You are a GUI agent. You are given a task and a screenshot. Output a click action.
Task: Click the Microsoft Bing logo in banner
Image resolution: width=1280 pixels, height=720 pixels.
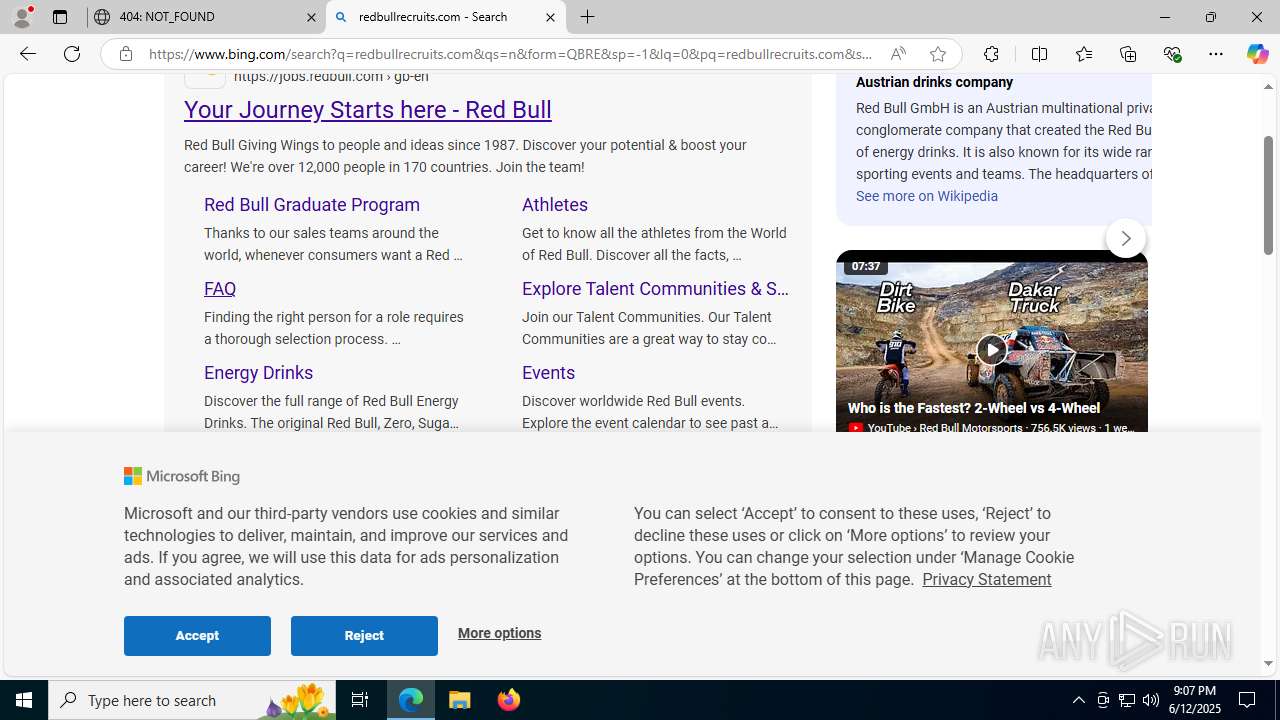click(182, 476)
